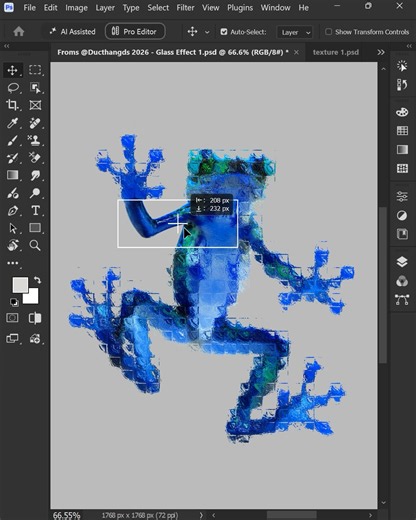Screen dimensions: 416x520
Task: Select the Smudge tool
Action: (x=35, y=175)
